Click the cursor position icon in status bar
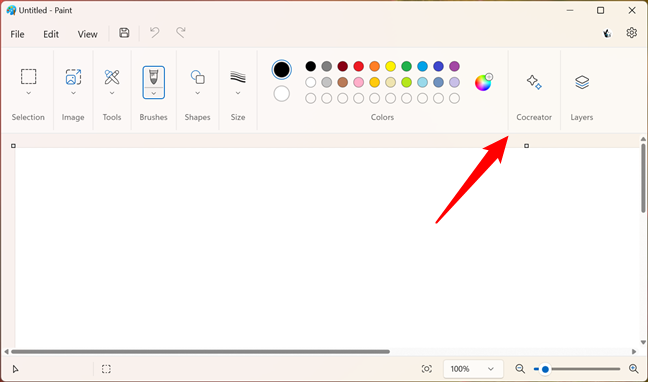Viewport: 648px width, 382px height. [15, 369]
